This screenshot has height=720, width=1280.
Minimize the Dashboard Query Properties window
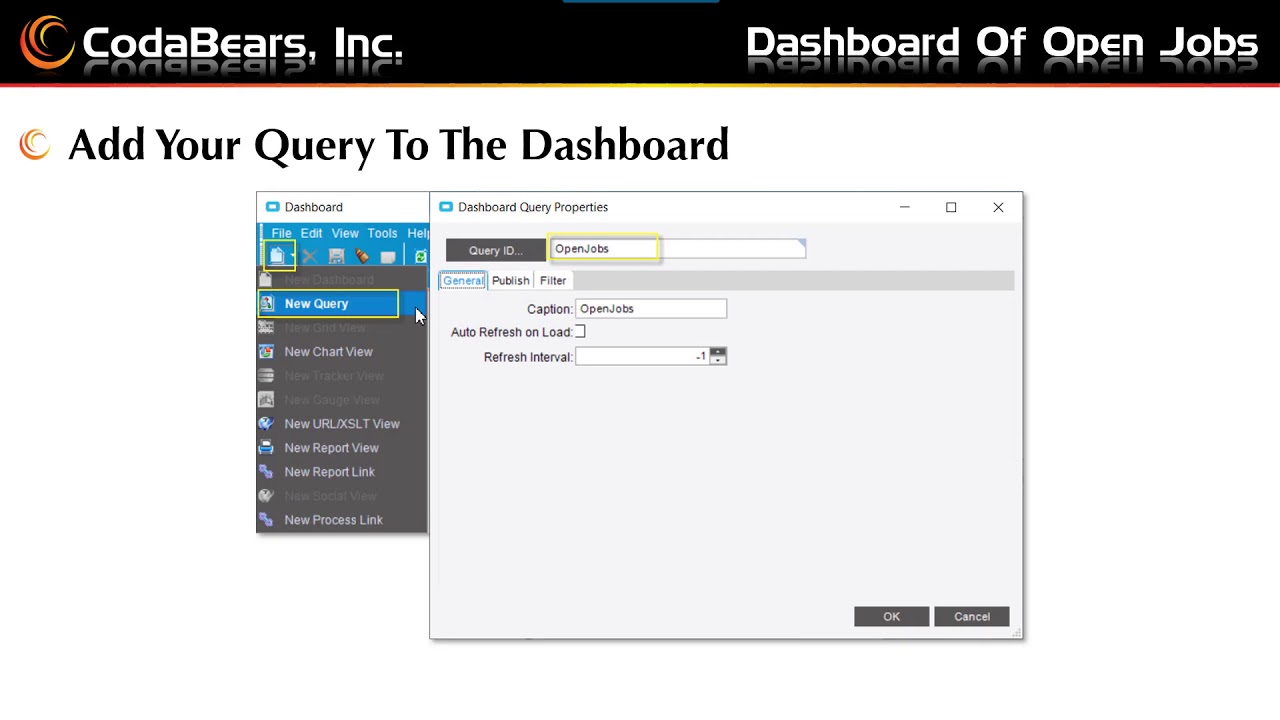point(905,207)
